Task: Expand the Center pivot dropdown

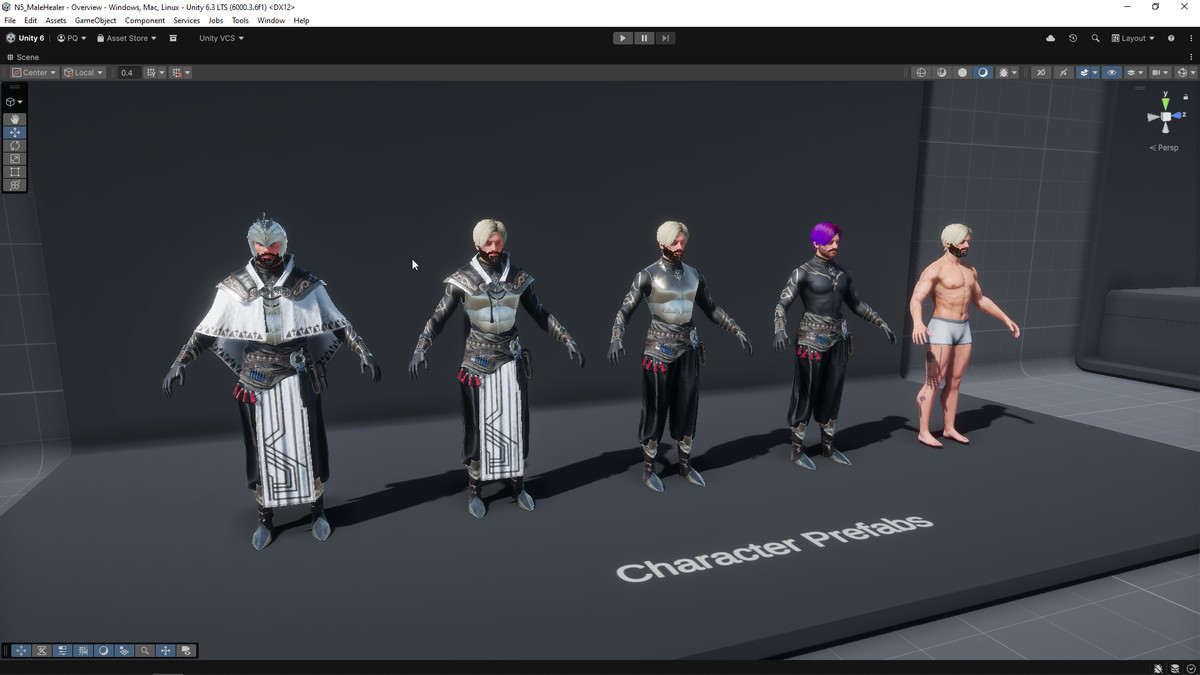Action: [34, 73]
